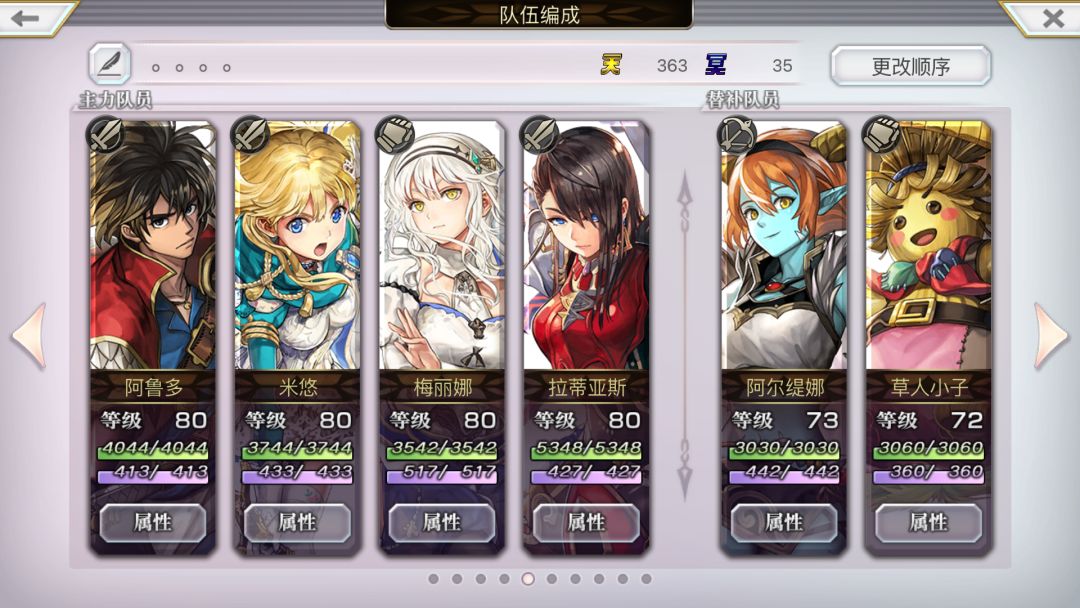
Task: Click the back arrow icon
Action: [25, 18]
